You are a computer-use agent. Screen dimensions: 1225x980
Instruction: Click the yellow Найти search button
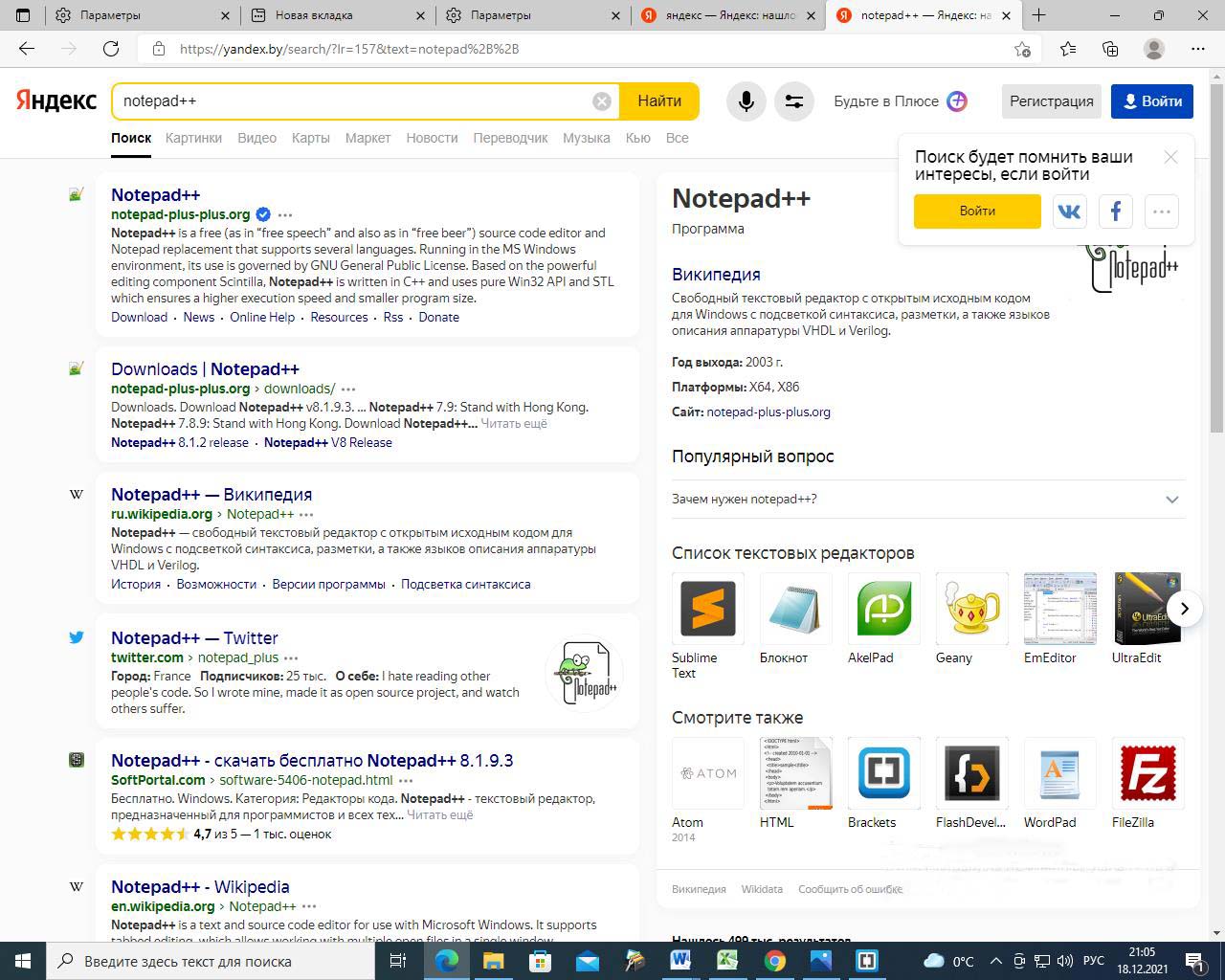pos(659,101)
